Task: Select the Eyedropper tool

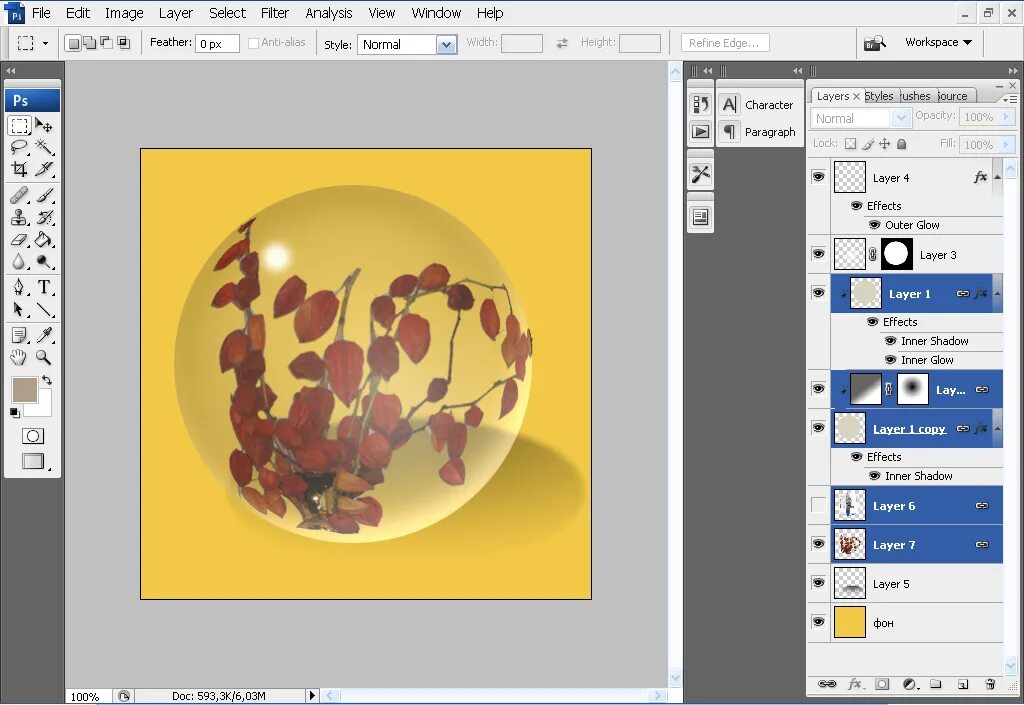Action: (x=44, y=335)
